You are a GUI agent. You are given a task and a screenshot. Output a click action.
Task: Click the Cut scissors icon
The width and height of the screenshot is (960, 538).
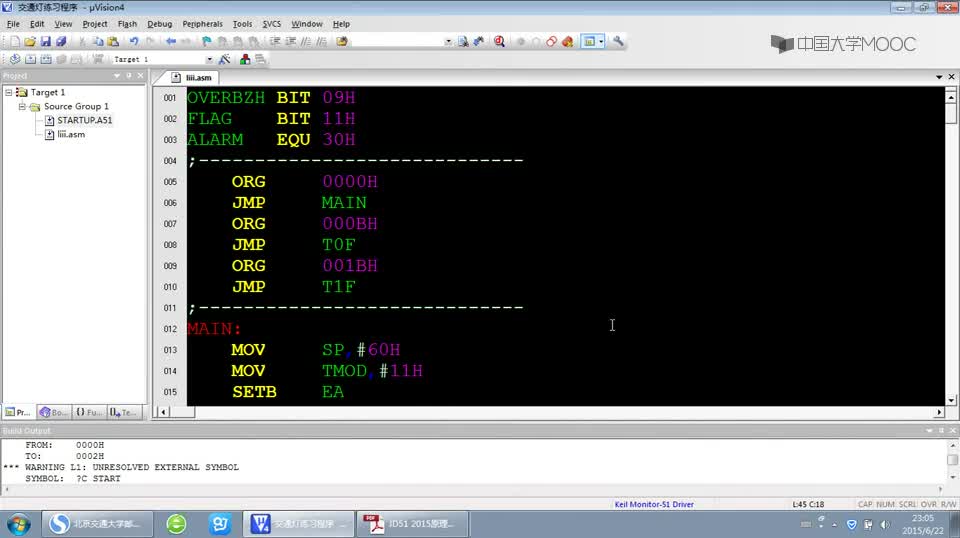pyautogui.click(x=82, y=42)
